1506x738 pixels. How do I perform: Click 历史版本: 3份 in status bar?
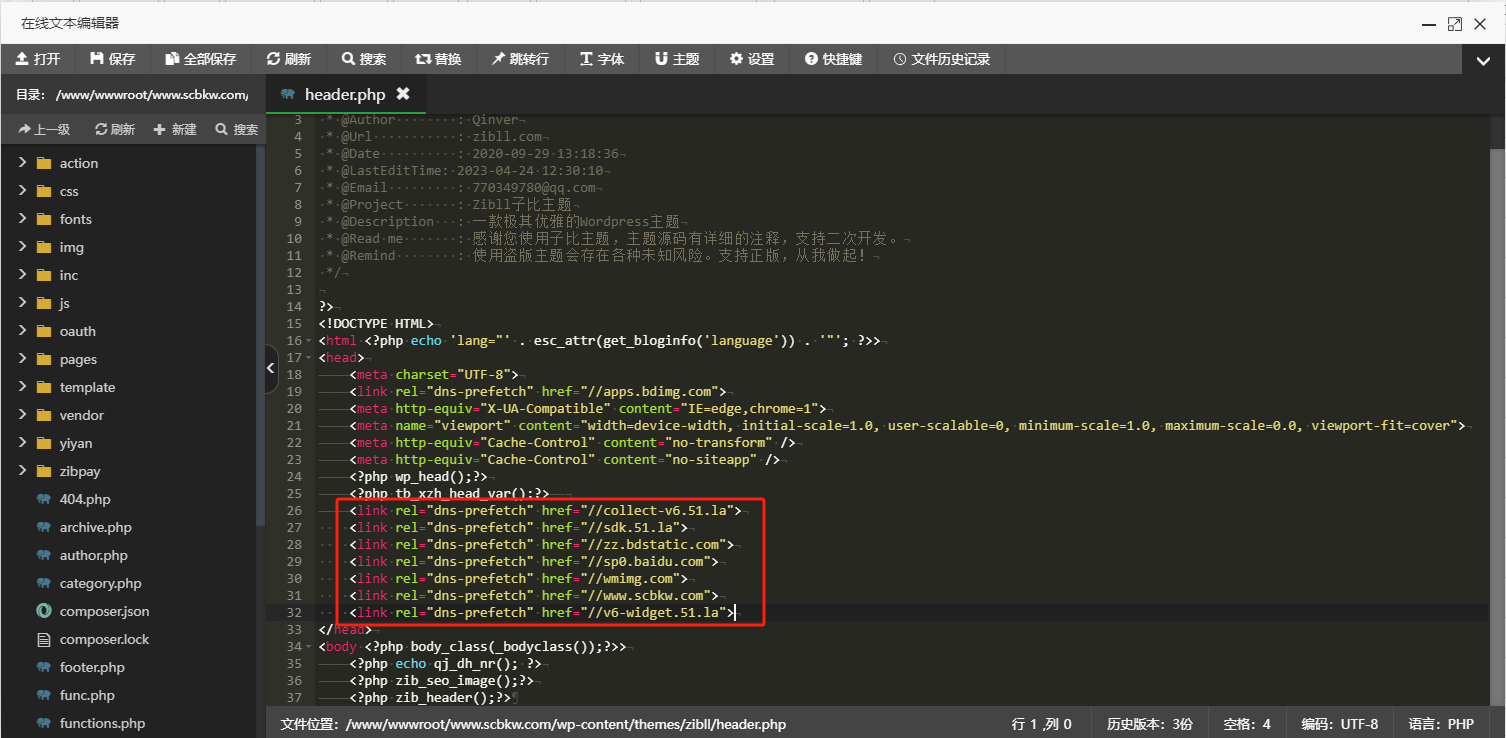point(1149,724)
